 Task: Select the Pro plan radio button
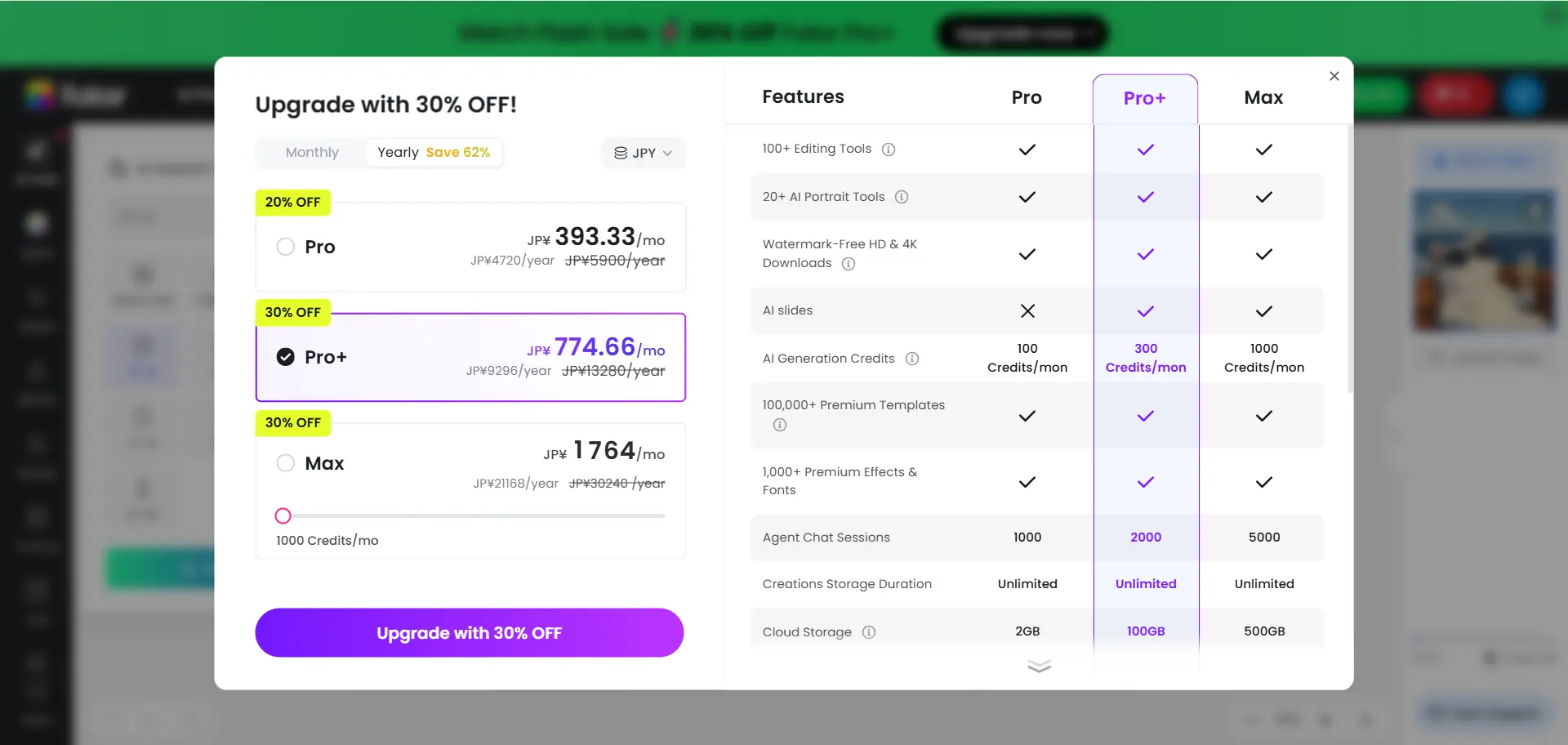pos(285,247)
